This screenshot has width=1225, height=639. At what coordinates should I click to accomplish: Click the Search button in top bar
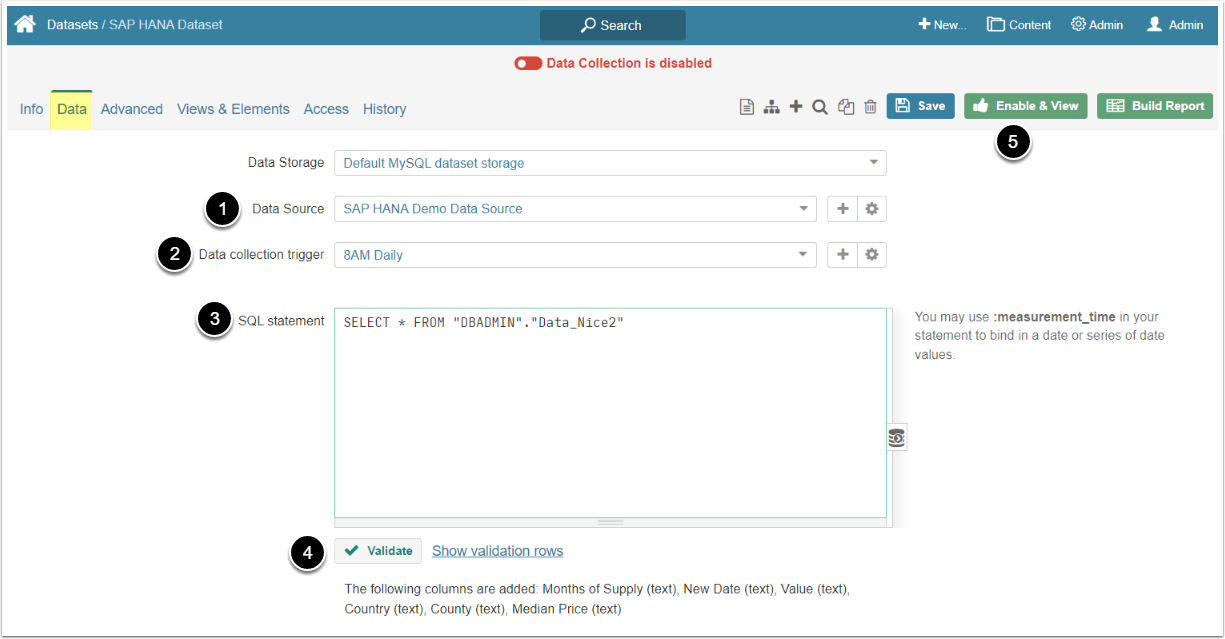[x=613, y=25]
